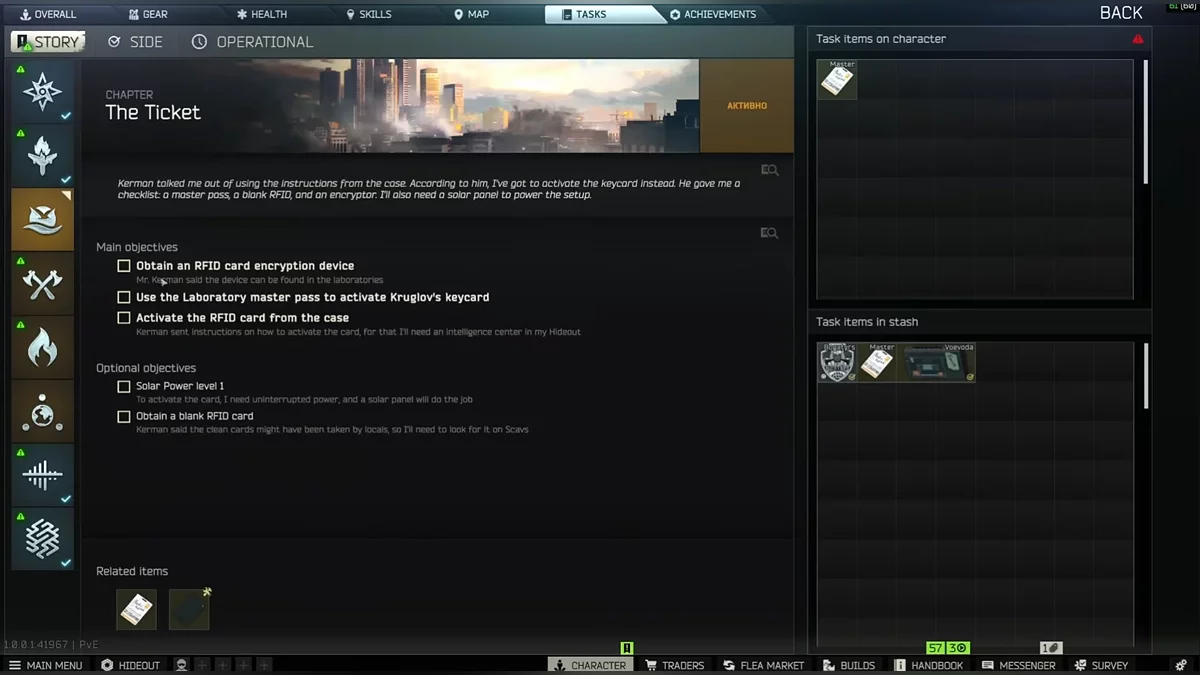Select Master card in character task items
Screen dimensions: 1200x675
(837, 80)
